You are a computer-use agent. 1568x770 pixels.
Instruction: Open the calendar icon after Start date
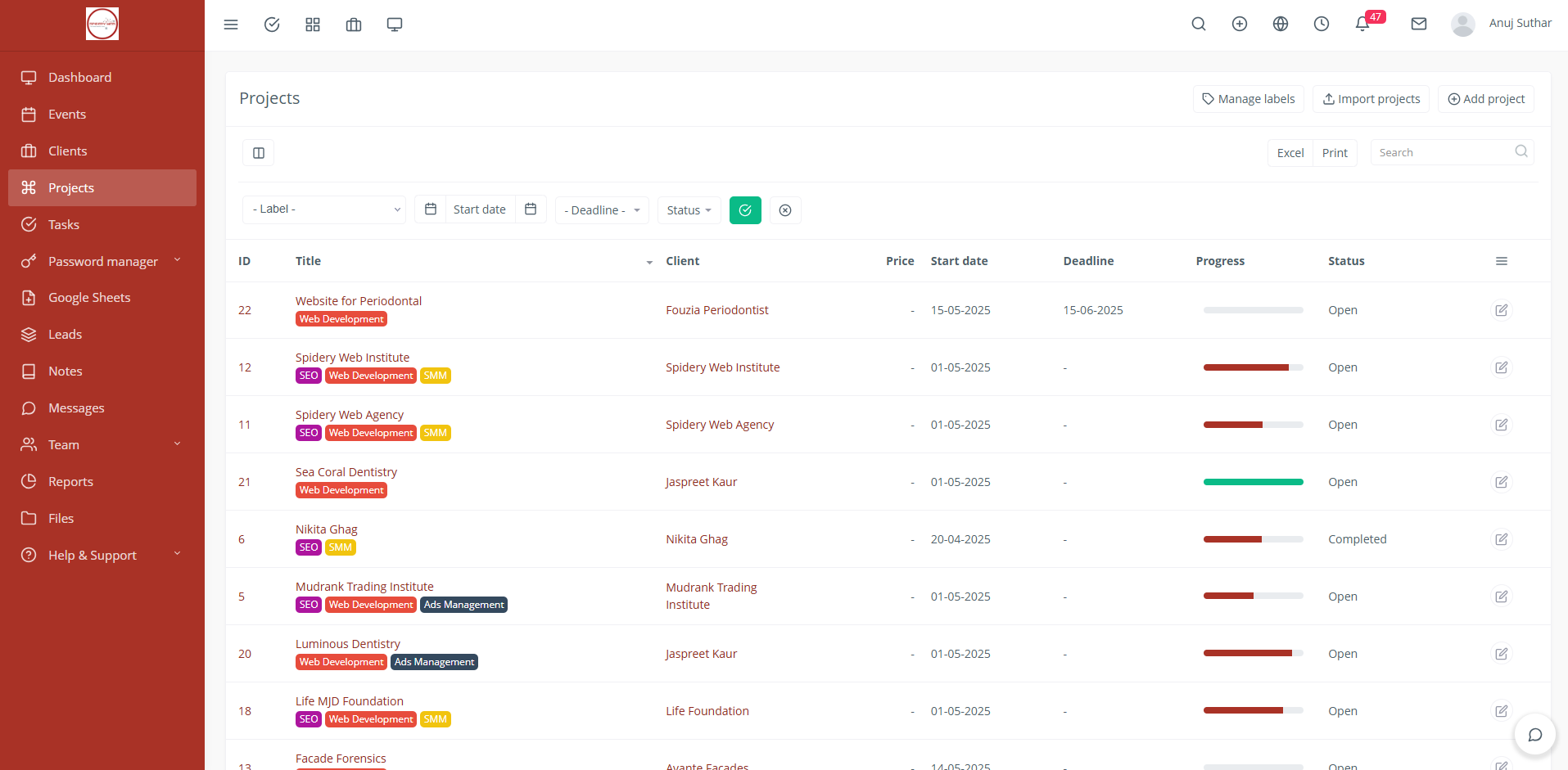point(531,209)
